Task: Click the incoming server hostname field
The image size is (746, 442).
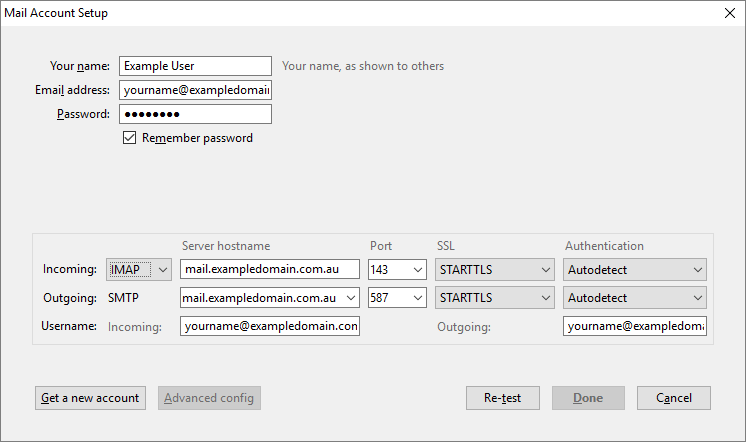Action: pyautogui.click(x=269, y=269)
